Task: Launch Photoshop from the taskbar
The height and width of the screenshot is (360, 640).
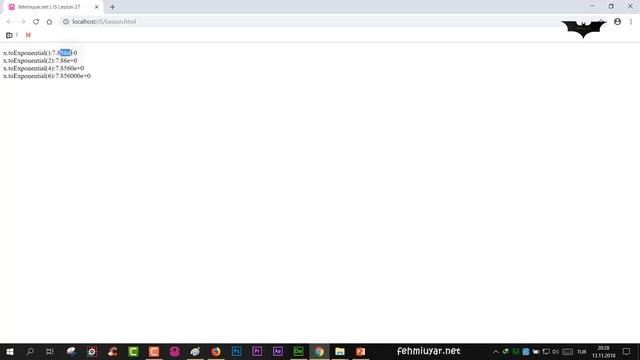Action: [236, 351]
